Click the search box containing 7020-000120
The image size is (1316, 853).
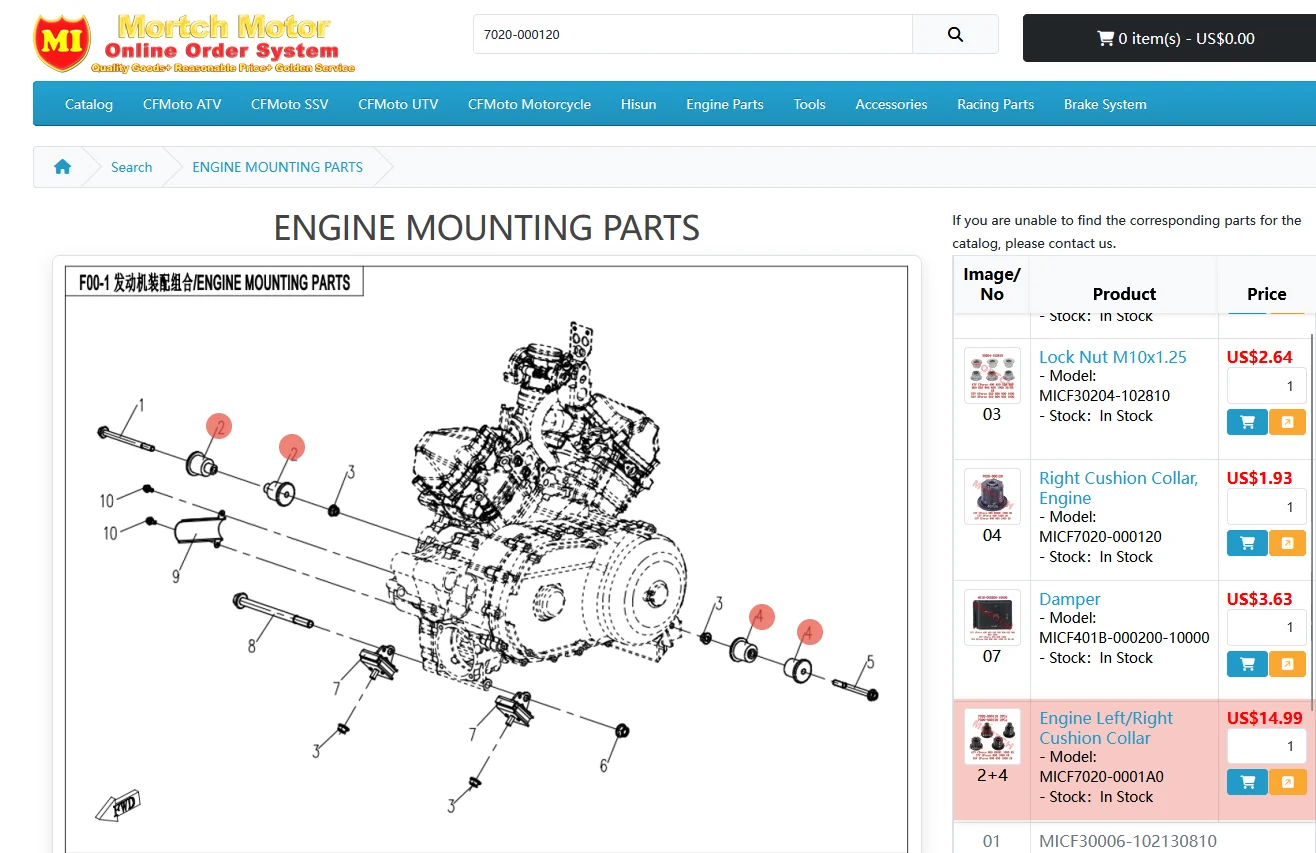click(692, 34)
